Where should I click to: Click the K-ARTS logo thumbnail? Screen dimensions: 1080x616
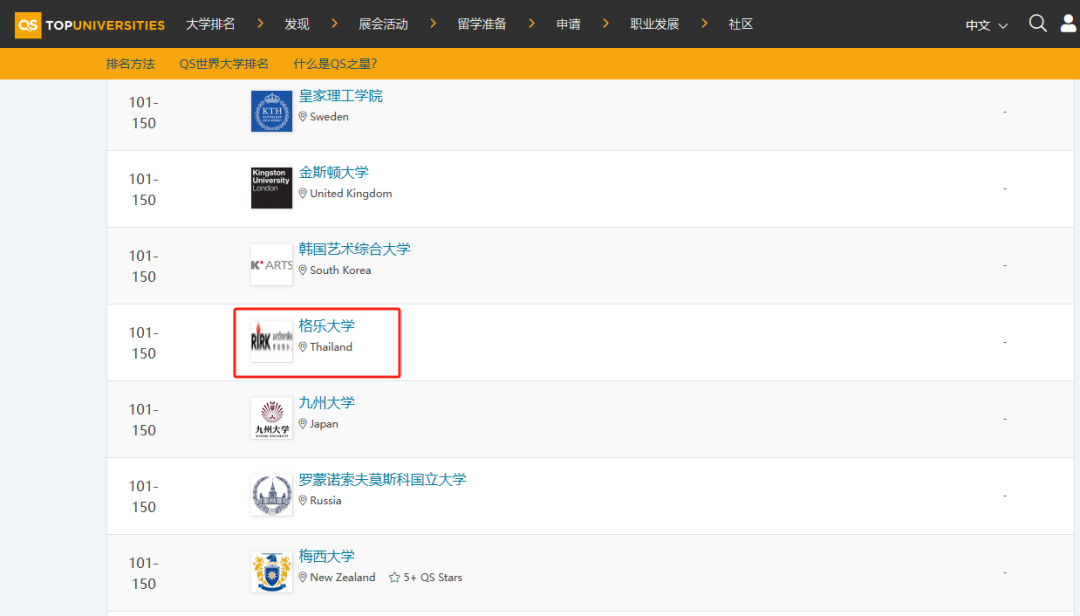pos(271,265)
